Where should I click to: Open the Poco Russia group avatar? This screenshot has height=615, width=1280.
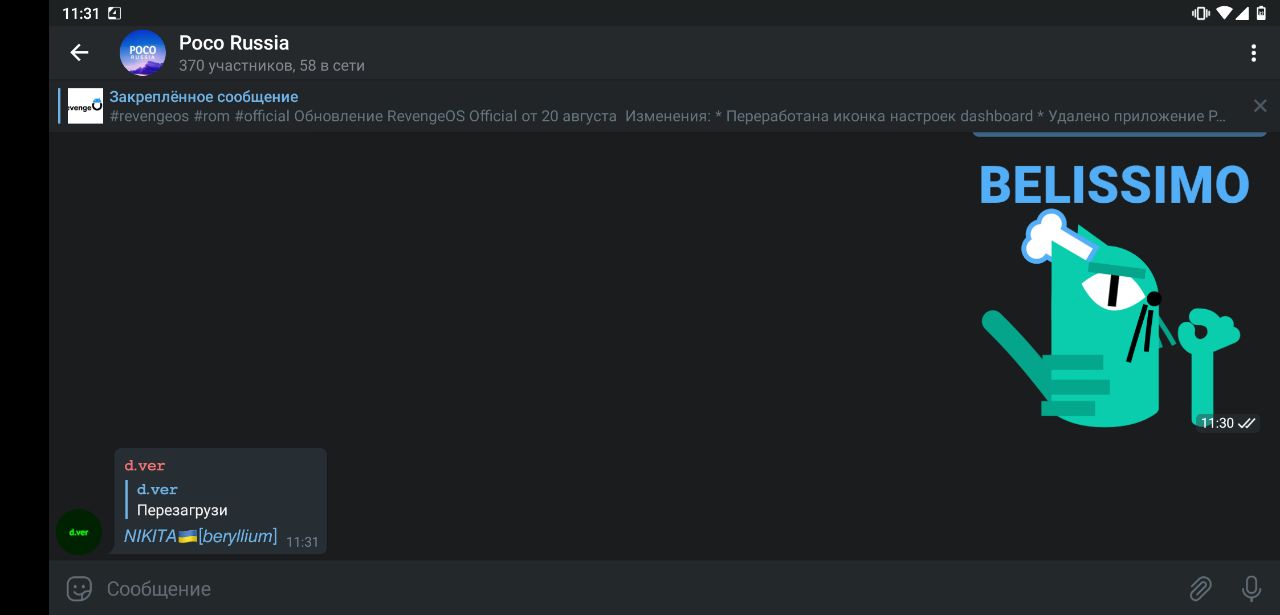(x=143, y=53)
